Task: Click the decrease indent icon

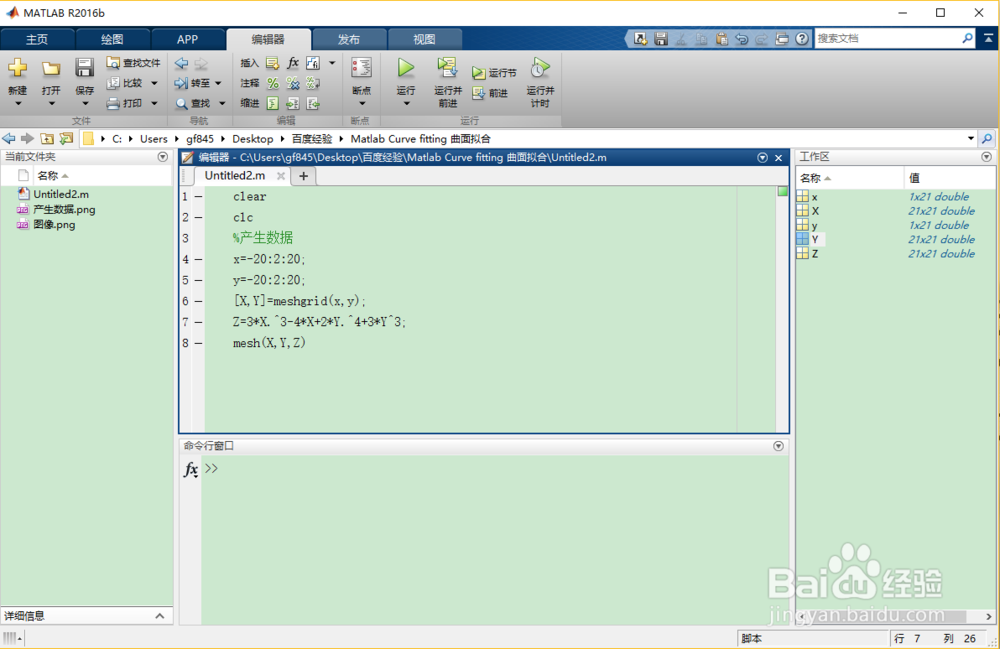Action: pyautogui.click(x=312, y=103)
